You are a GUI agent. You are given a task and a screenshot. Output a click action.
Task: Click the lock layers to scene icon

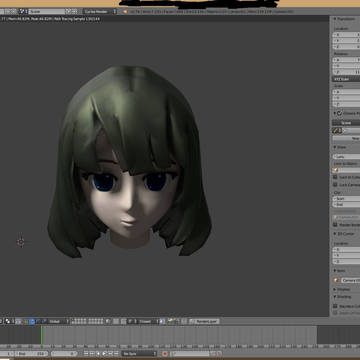(107, 321)
